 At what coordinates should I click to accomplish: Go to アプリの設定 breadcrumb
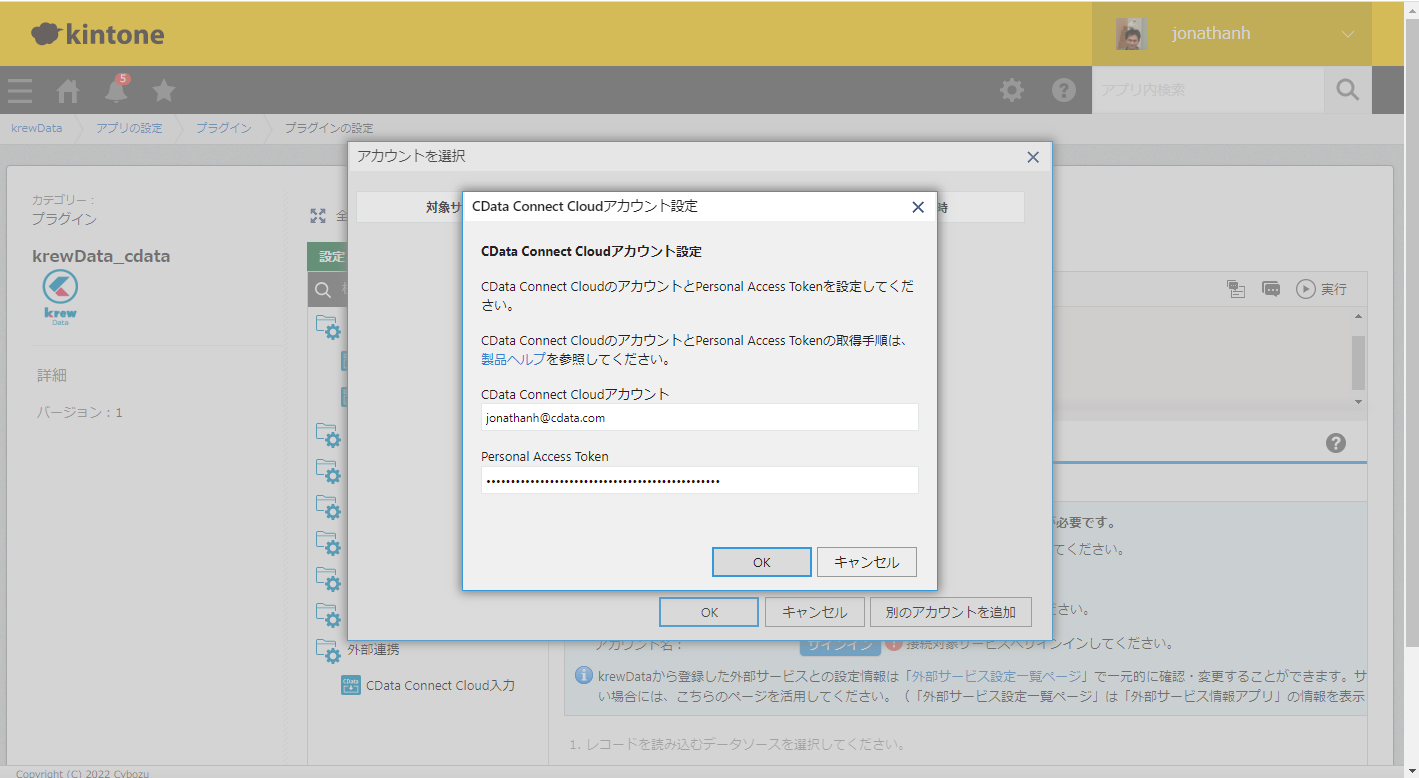[129, 128]
